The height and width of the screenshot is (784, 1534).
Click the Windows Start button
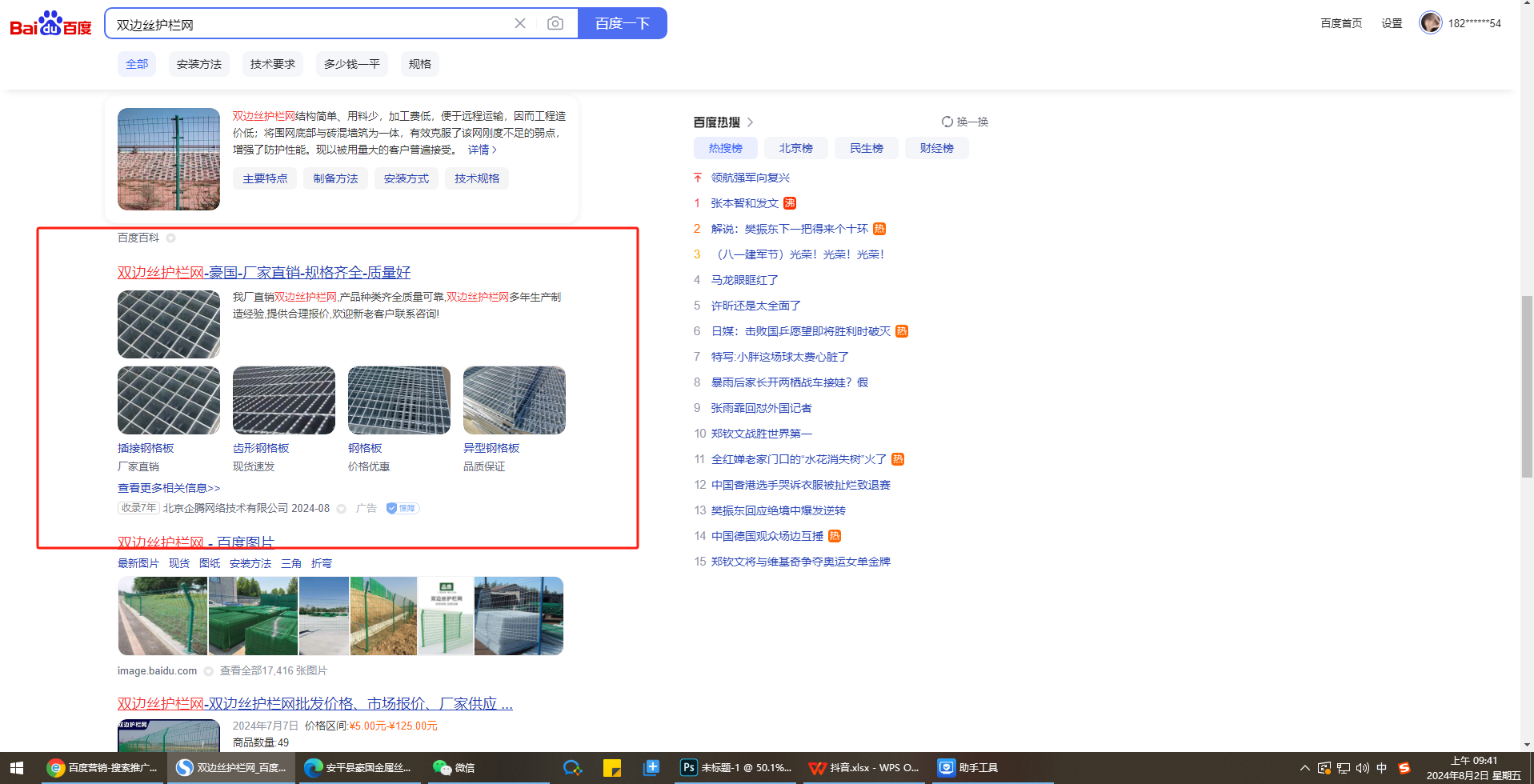pos(17,768)
